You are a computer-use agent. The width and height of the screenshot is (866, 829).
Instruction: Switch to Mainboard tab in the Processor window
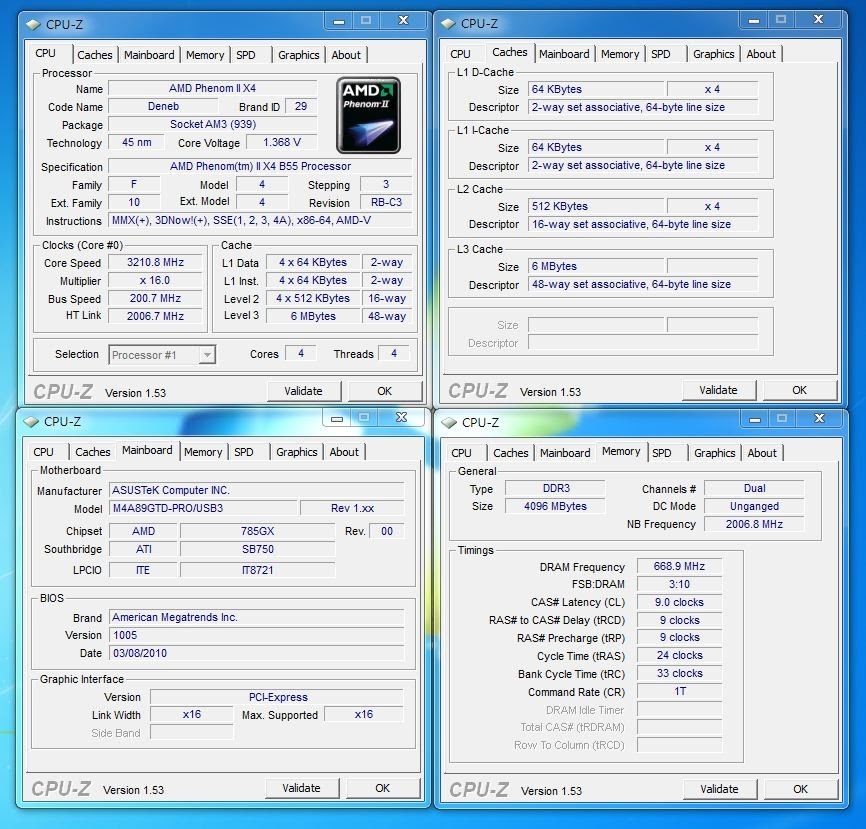tap(149, 55)
